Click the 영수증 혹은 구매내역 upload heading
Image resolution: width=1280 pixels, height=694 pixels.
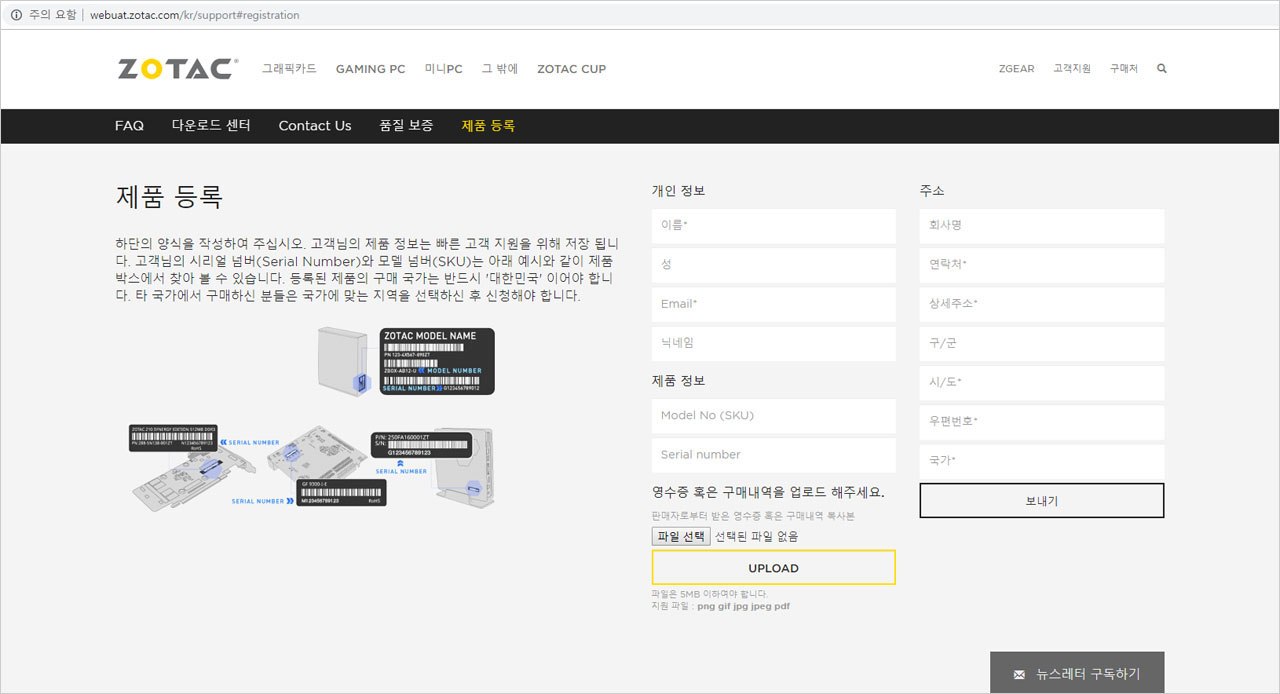[768, 492]
